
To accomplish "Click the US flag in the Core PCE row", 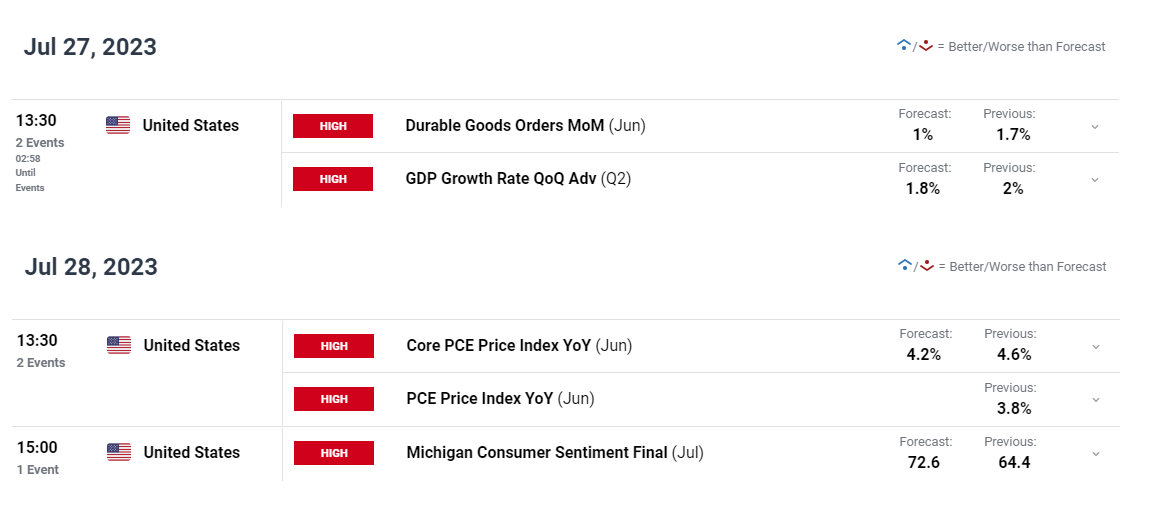I will pos(119,345).
